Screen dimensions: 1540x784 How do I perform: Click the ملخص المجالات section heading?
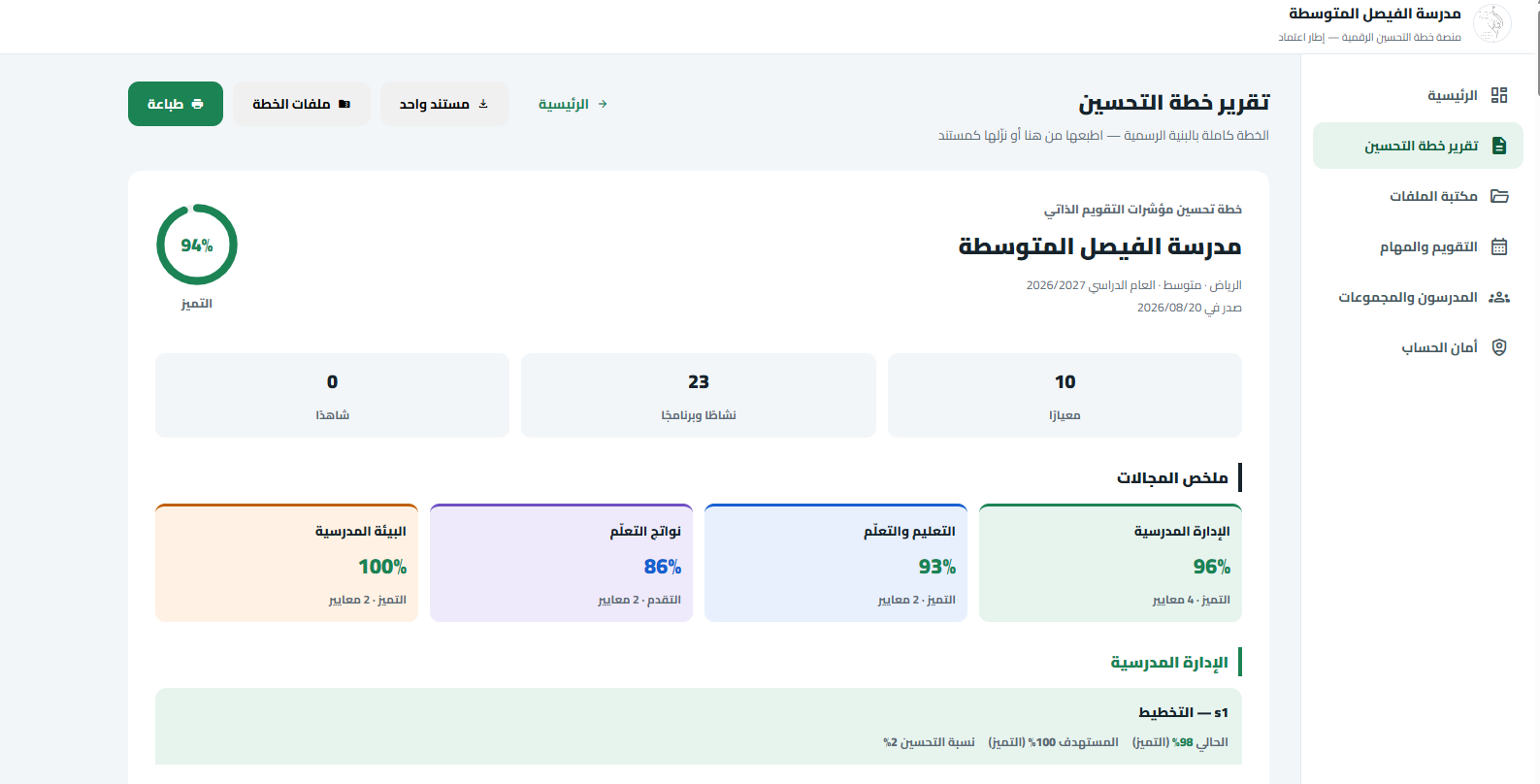click(1172, 477)
